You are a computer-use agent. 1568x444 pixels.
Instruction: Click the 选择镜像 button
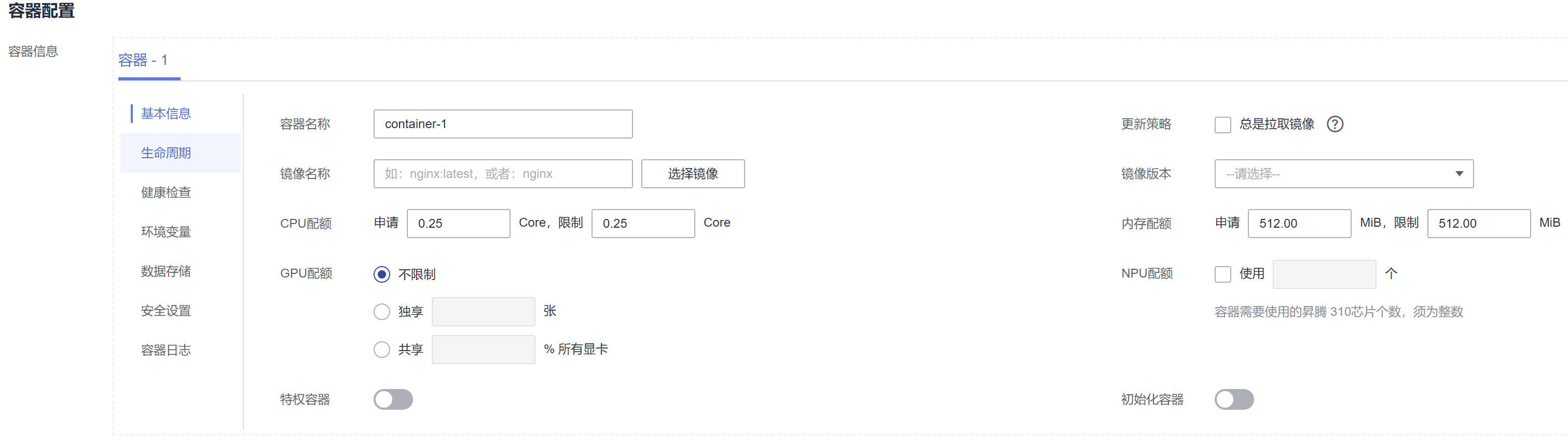tap(693, 174)
